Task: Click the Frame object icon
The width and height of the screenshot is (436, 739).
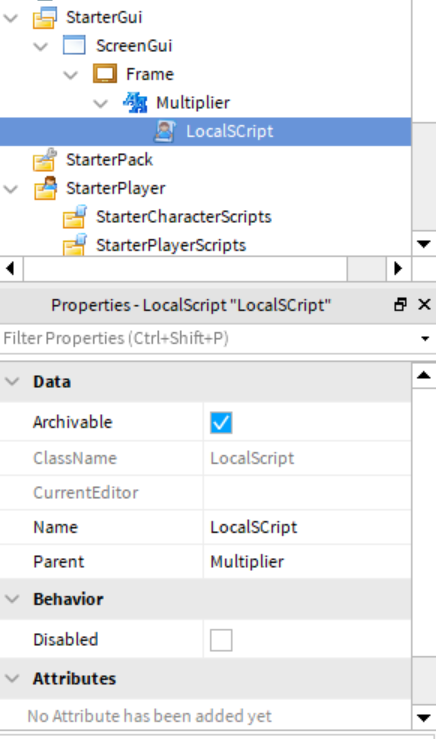Action: pos(105,74)
